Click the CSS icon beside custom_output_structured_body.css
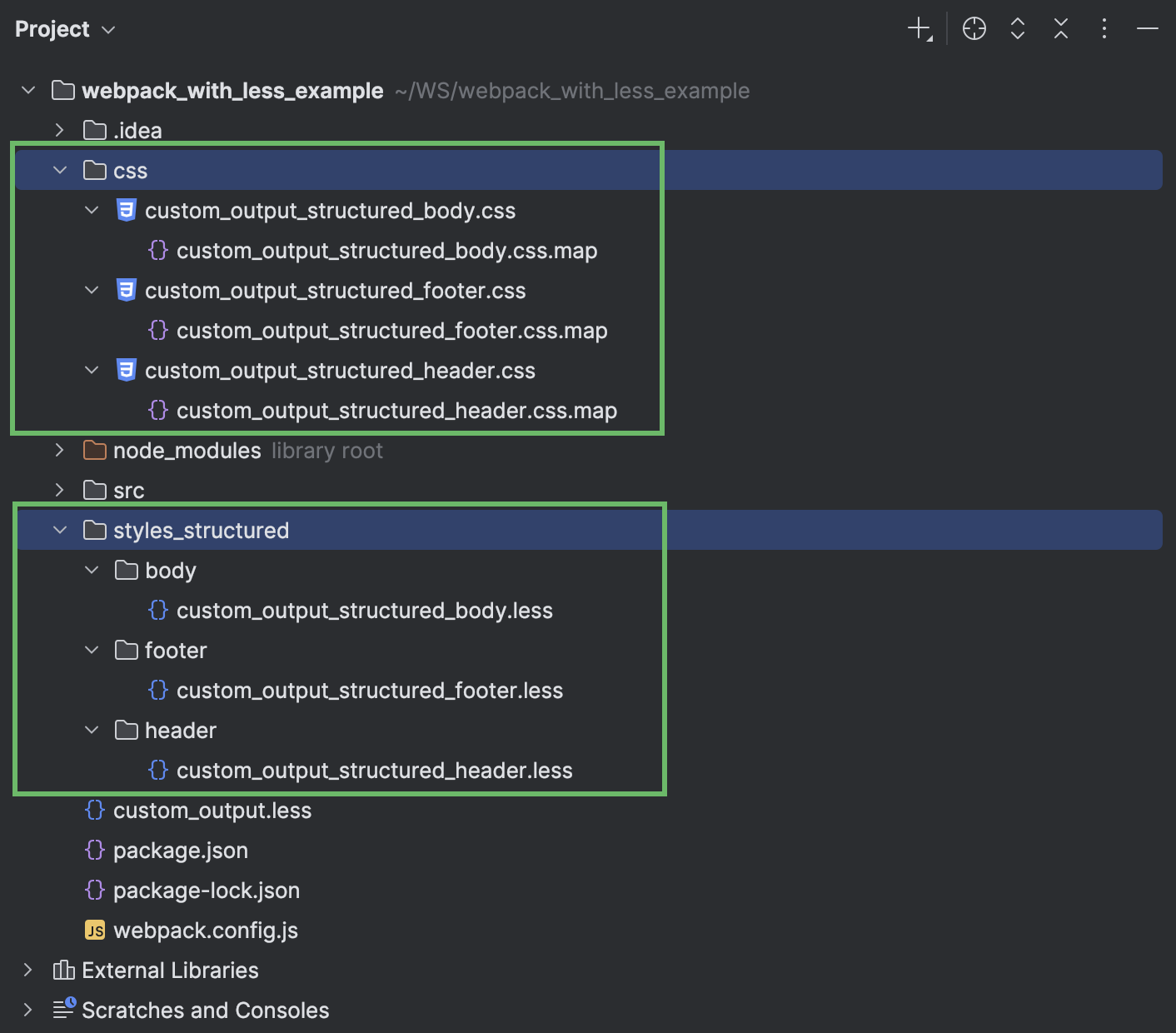1176x1033 pixels. 126,210
